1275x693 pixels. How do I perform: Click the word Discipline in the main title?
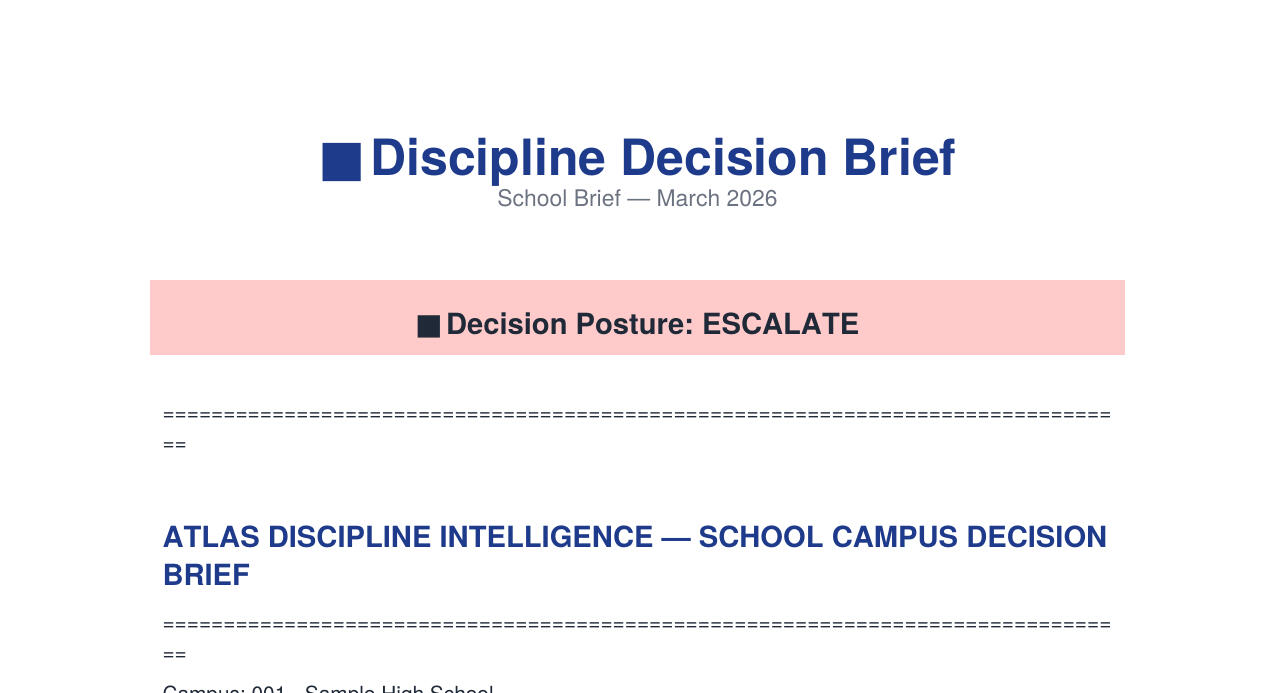pos(488,158)
